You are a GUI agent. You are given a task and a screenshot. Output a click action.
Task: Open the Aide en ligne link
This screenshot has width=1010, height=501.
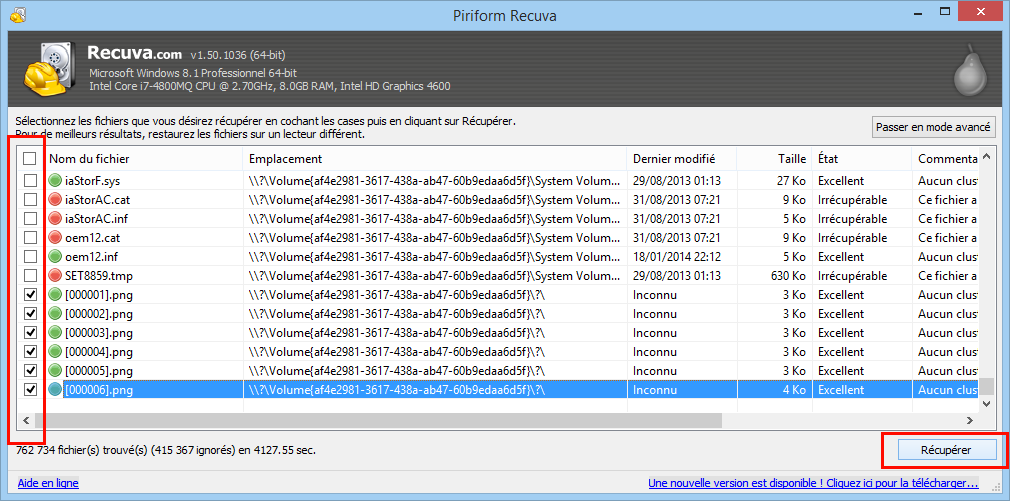click(48, 483)
